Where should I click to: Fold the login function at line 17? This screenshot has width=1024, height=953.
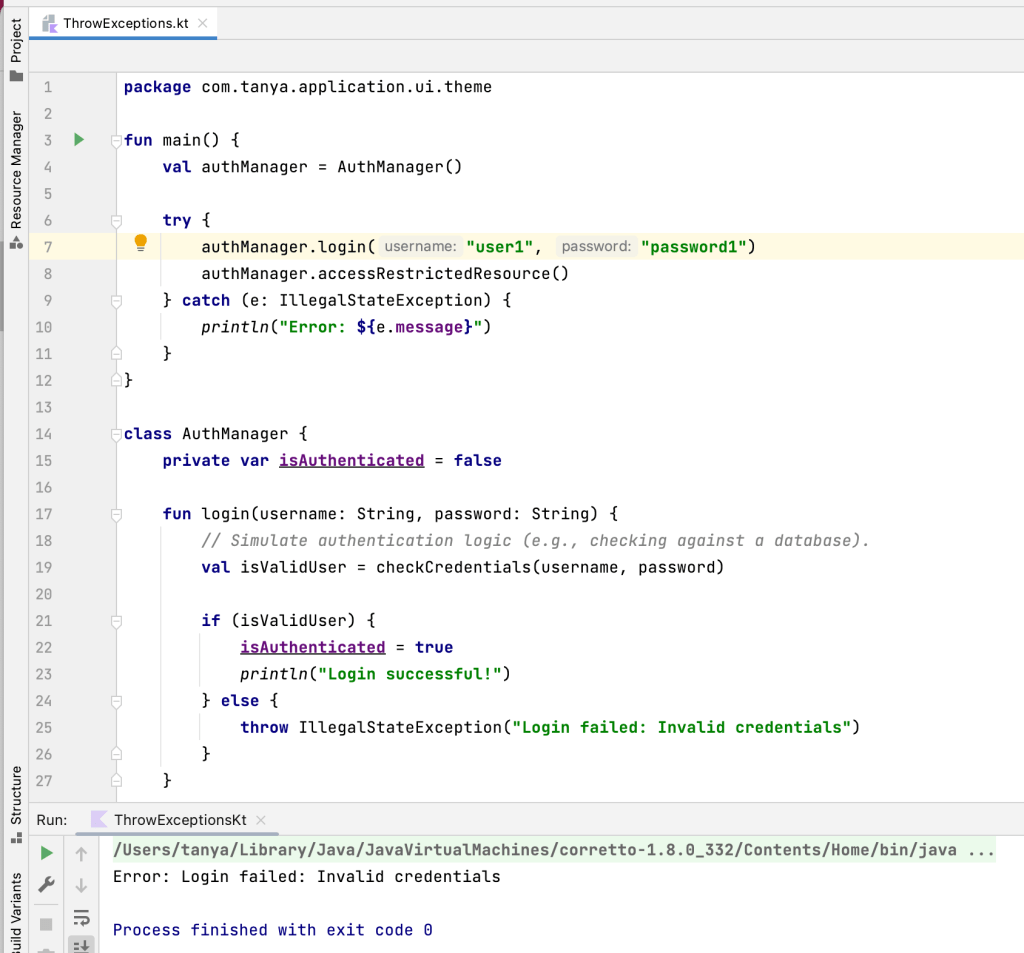point(117,514)
